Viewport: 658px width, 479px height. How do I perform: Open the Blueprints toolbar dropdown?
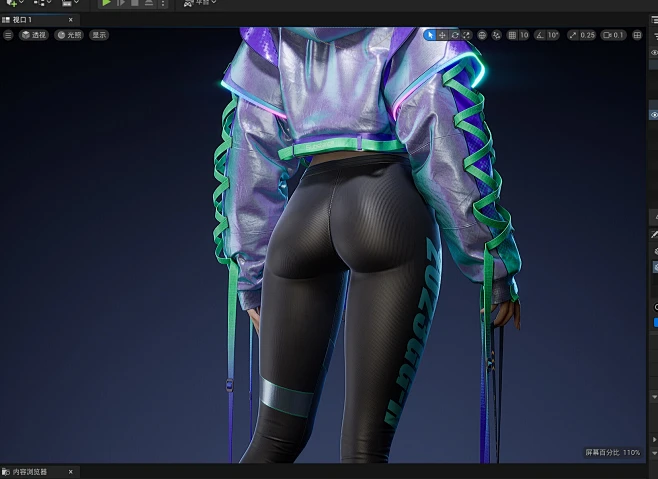point(42,3)
